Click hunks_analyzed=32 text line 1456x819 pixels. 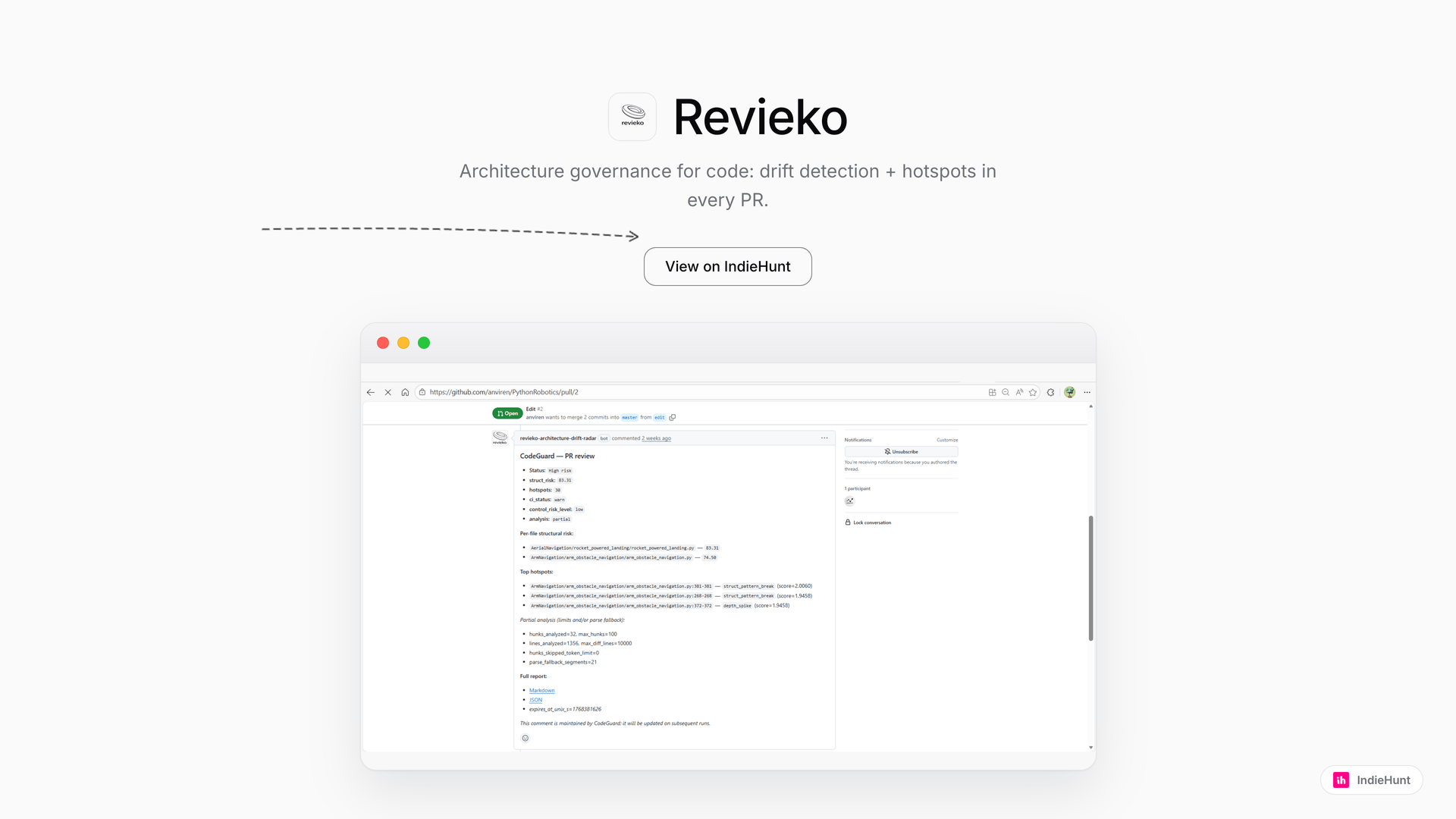click(x=573, y=634)
